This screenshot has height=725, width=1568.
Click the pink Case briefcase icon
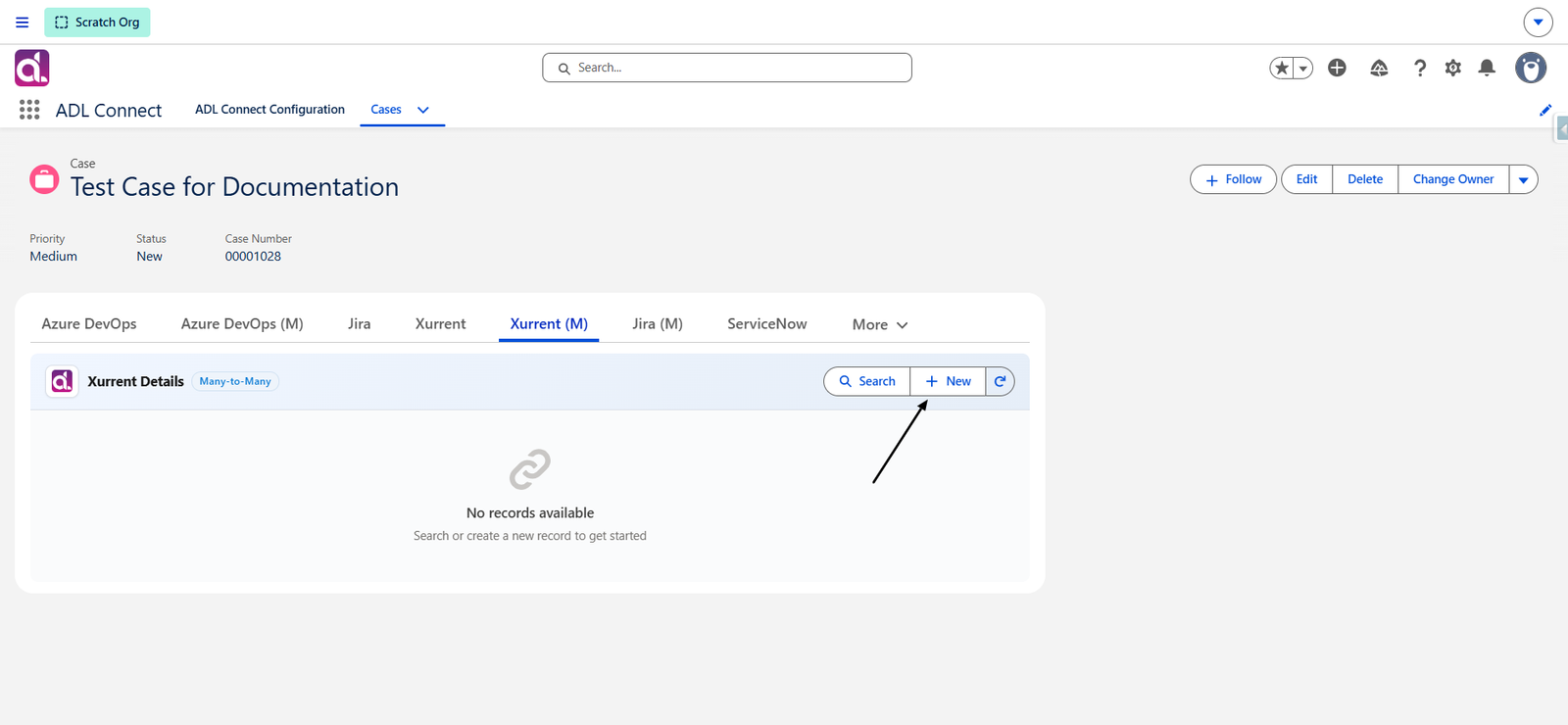point(44,179)
